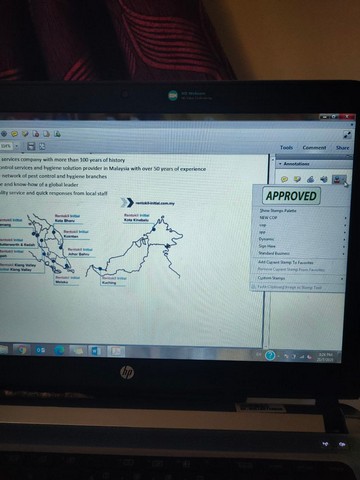Open Microsoft Word from the taskbar
The width and height of the screenshot is (360, 480).
tap(96, 351)
